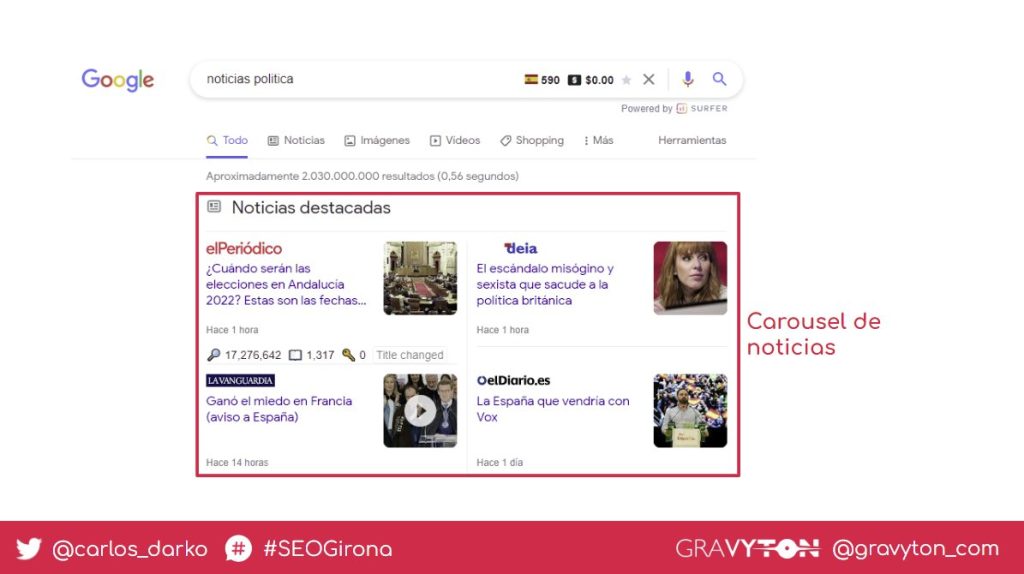The height and width of the screenshot is (574, 1024).
Task: Click the deia source logo
Action: point(520,248)
